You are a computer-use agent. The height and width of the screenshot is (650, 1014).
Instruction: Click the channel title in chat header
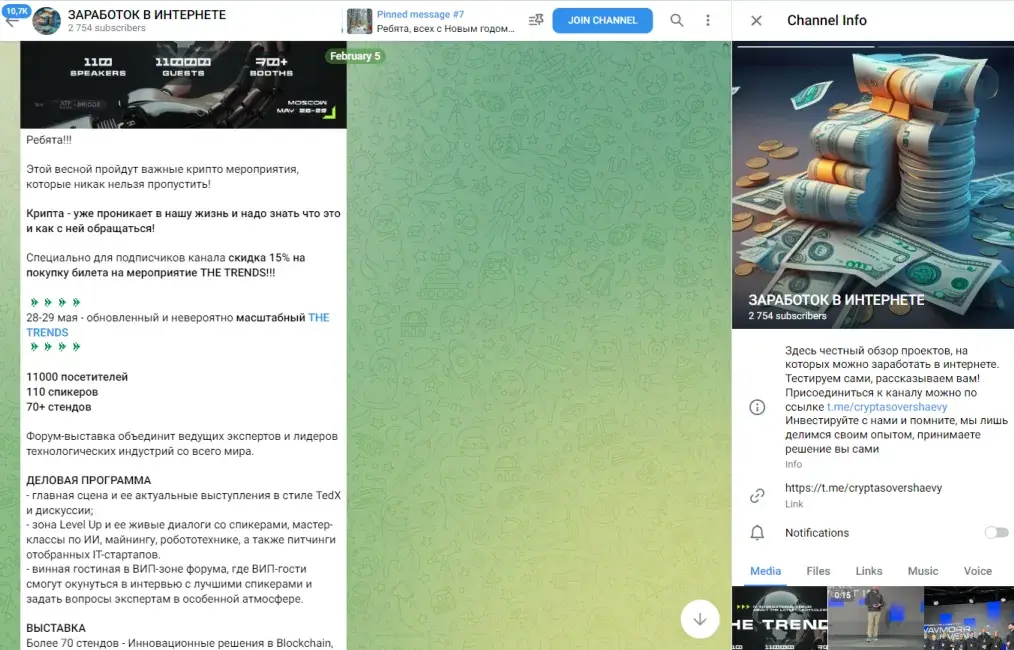pos(147,14)
